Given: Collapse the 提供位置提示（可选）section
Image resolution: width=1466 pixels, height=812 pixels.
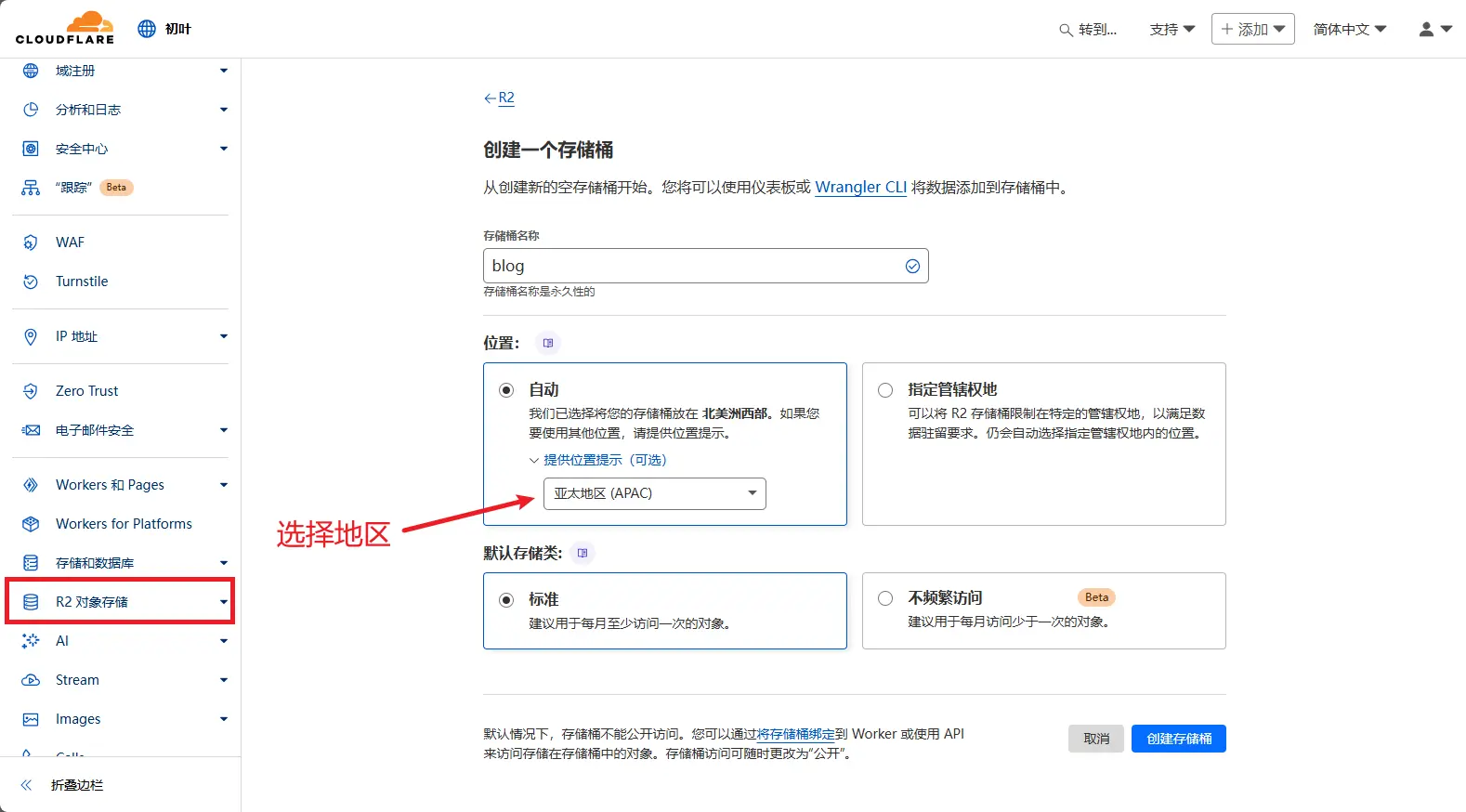Looking at the screenshot, I should [597, 460].
